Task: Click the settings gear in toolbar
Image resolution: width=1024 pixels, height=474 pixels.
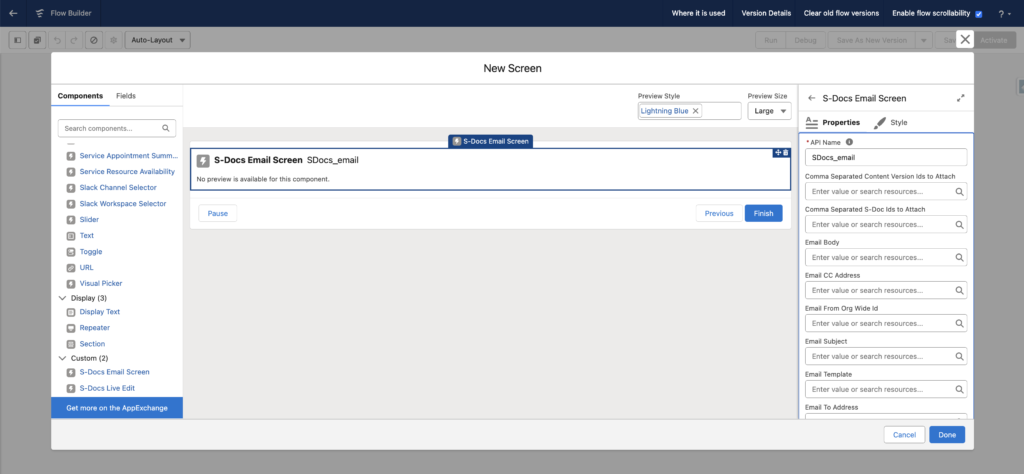Action: point(113,40)
